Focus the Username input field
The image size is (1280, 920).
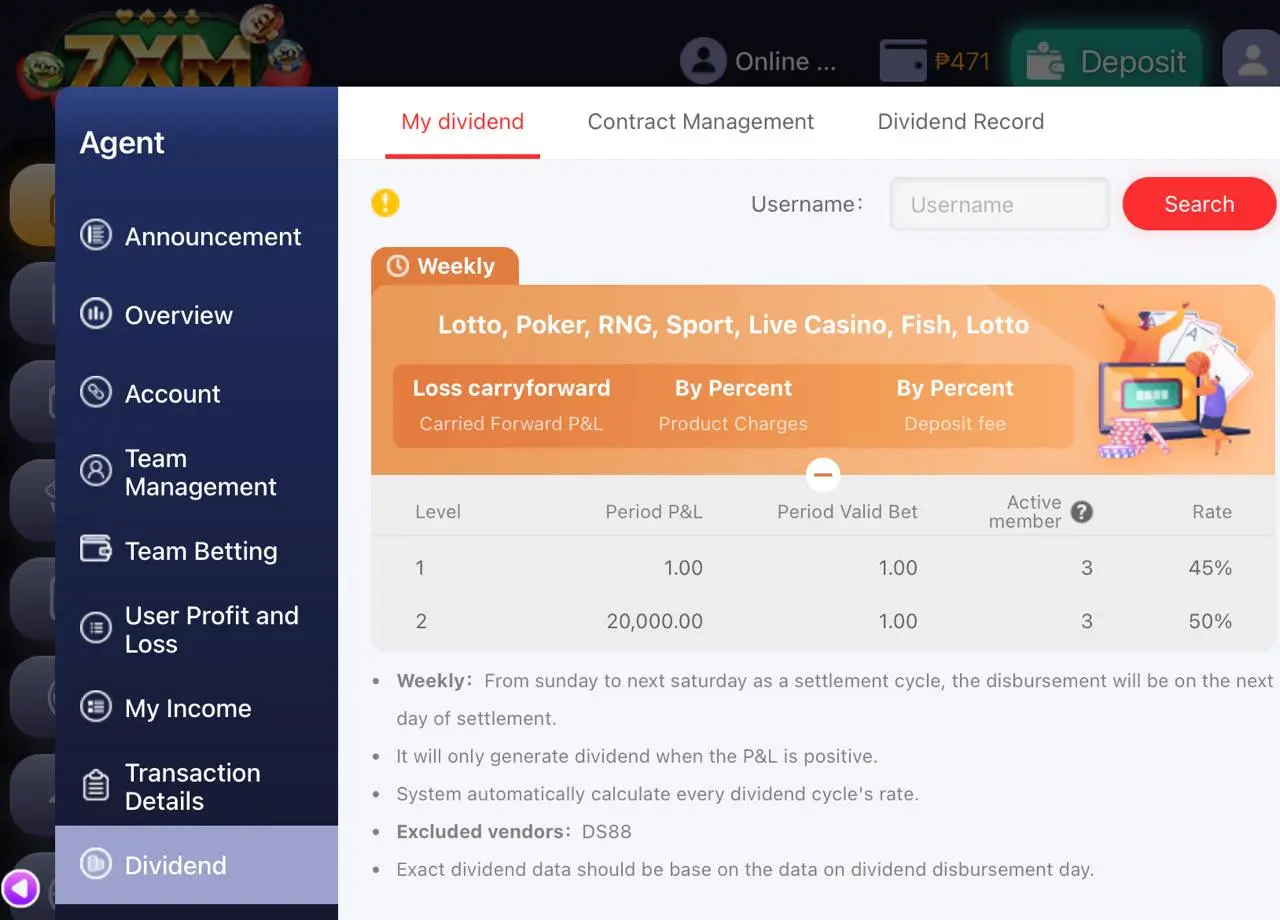click(x=1000, y=204)
